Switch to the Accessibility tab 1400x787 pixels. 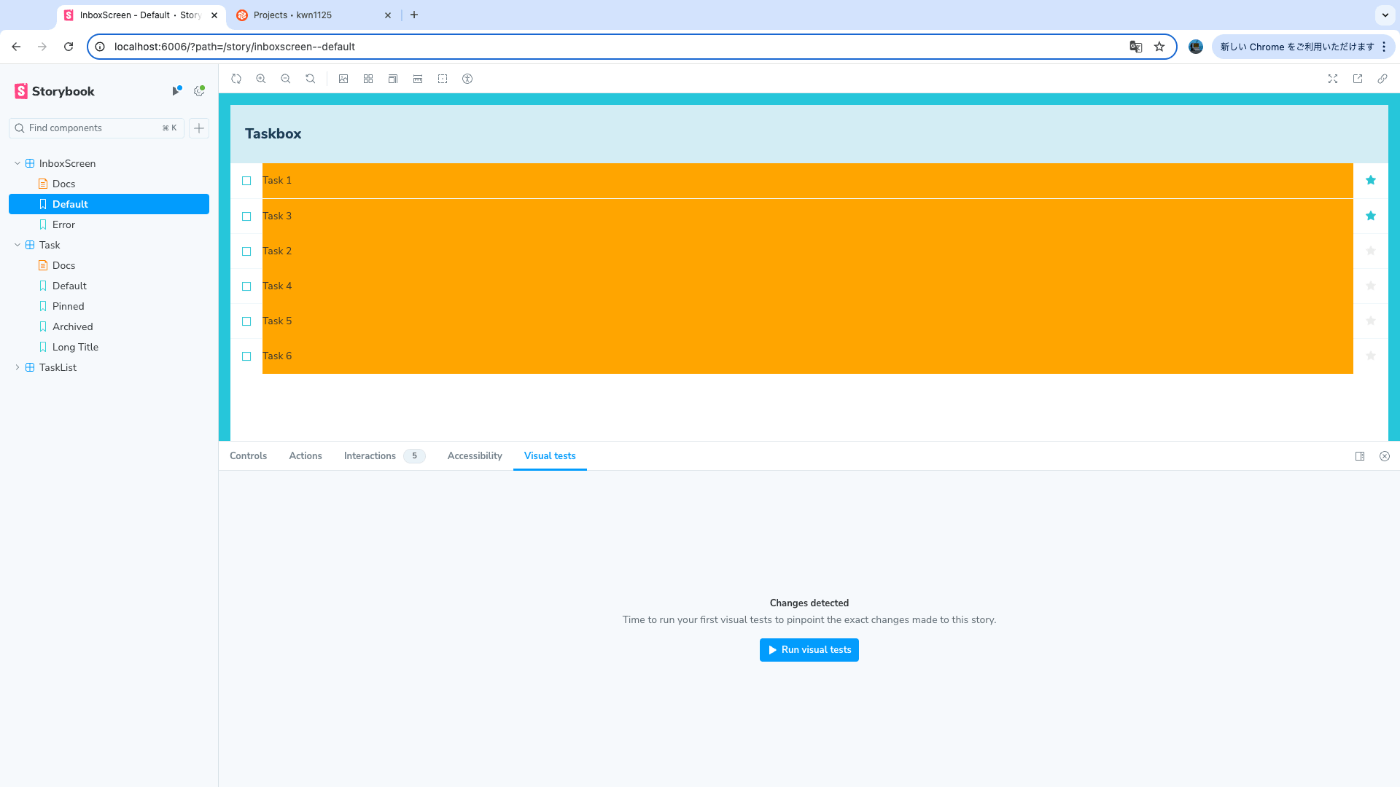[475, 456]
